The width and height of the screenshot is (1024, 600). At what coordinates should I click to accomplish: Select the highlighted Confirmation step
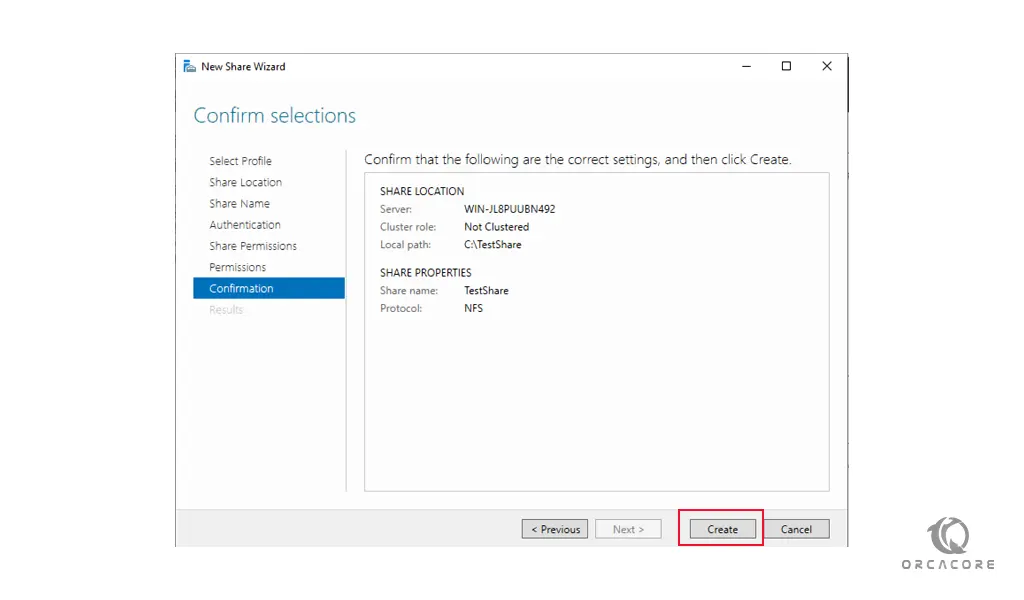(x=269, y=288)
